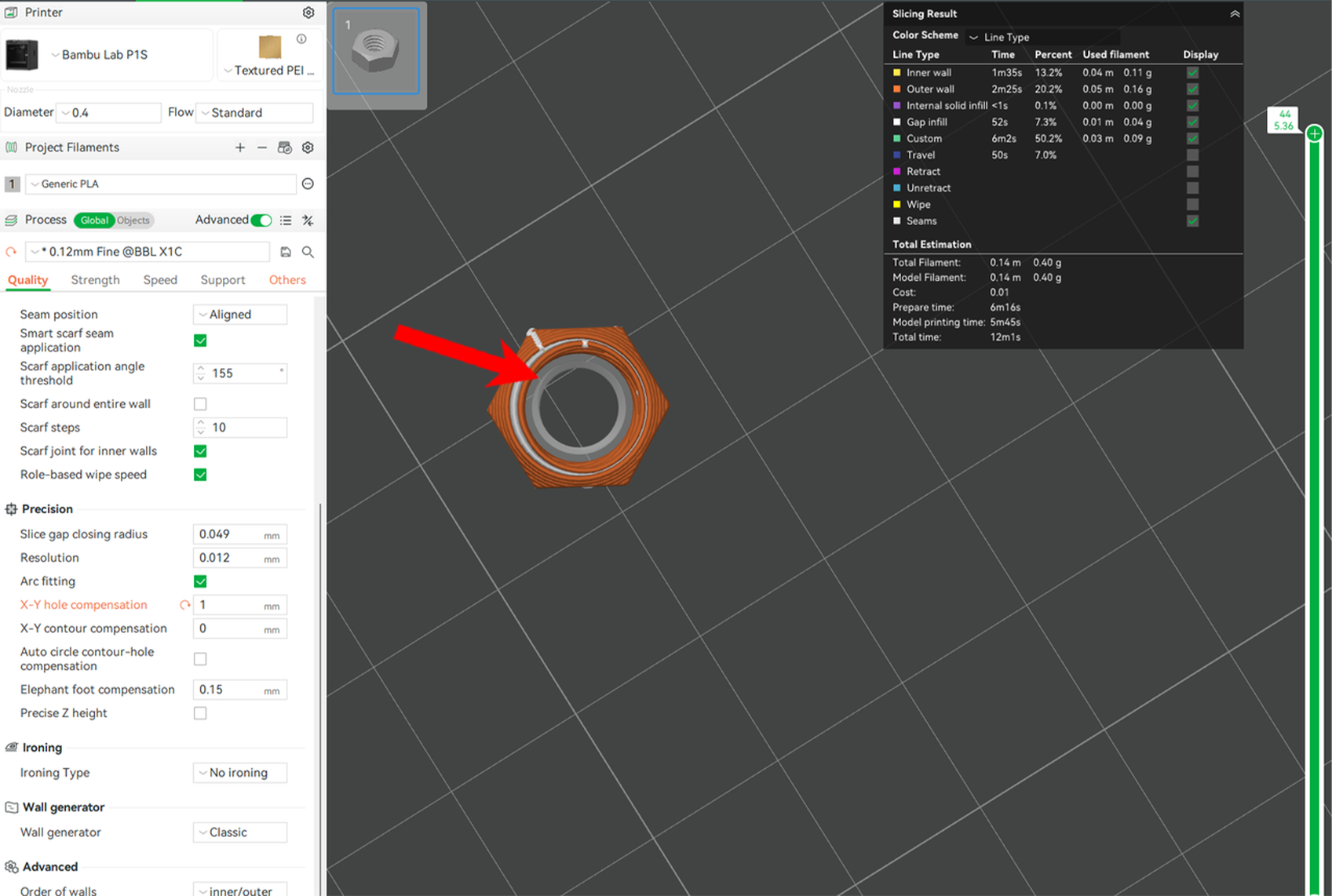Click Scarf application angle threshold field
The height and width of the screenshot is (896, 1332).
coord(239,373)
